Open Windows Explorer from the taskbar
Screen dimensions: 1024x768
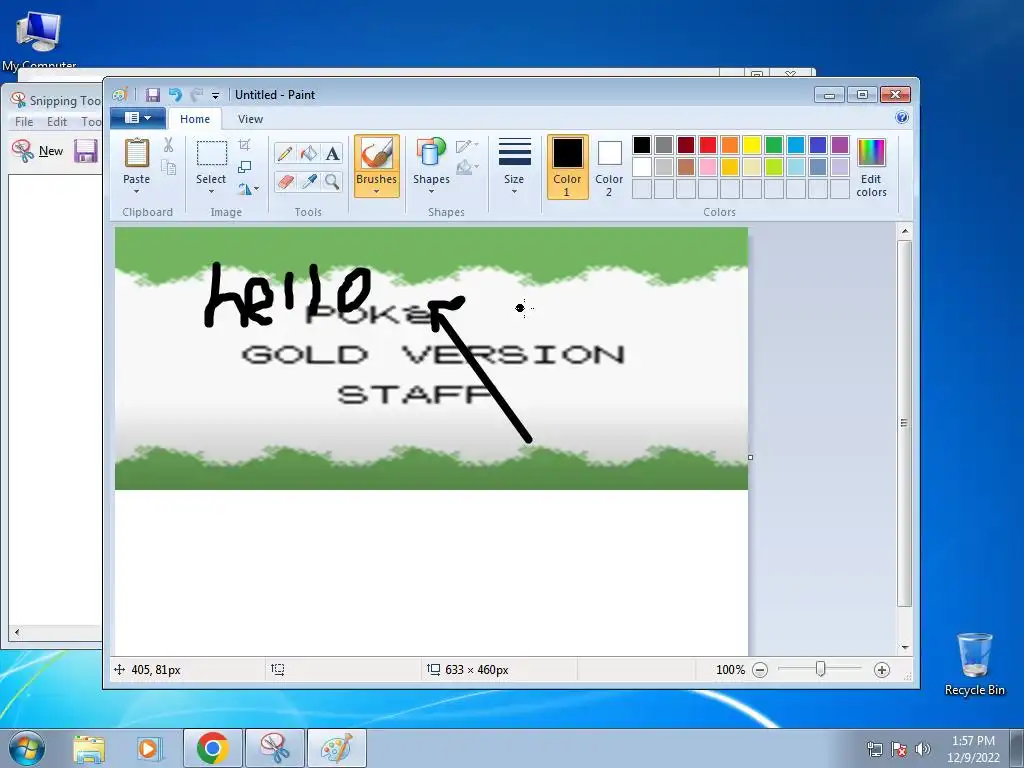[89, 748]
